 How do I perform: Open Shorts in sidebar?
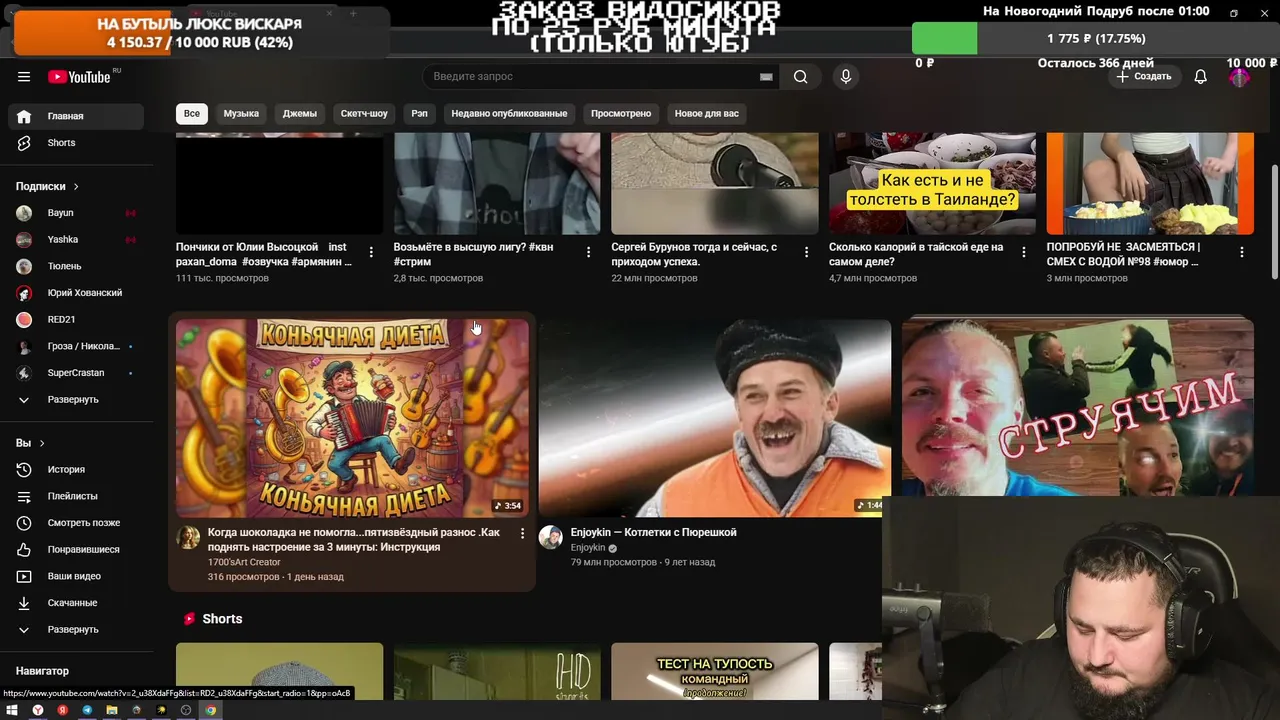(x=76, y=143)
